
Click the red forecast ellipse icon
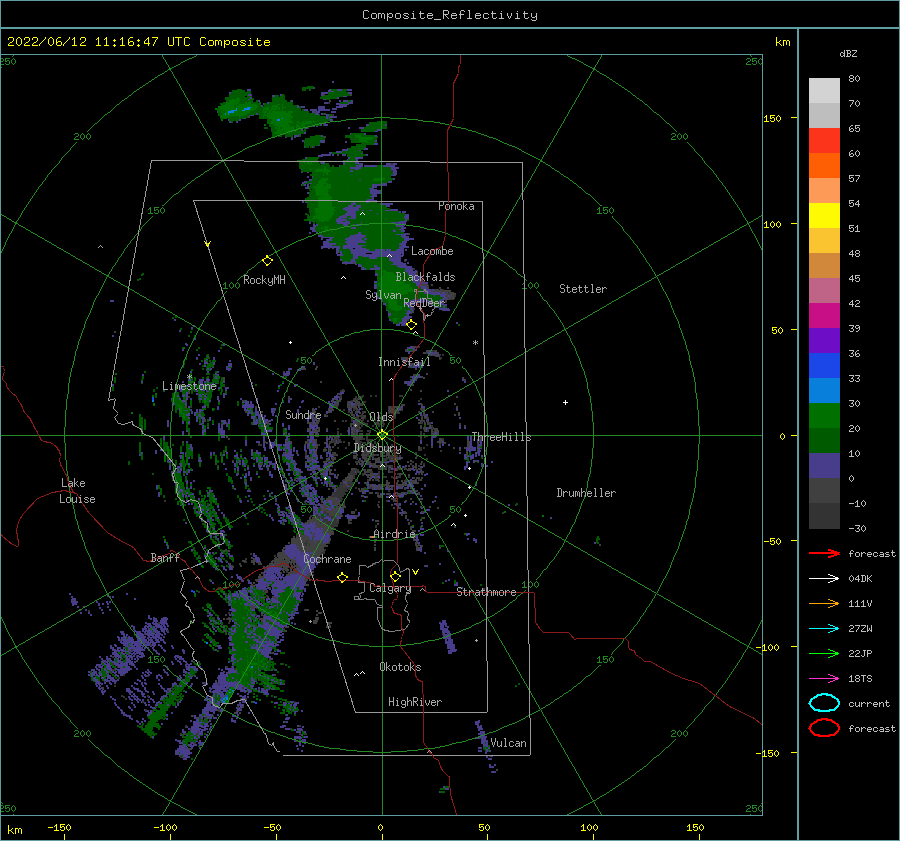click(x=824, y=728)
